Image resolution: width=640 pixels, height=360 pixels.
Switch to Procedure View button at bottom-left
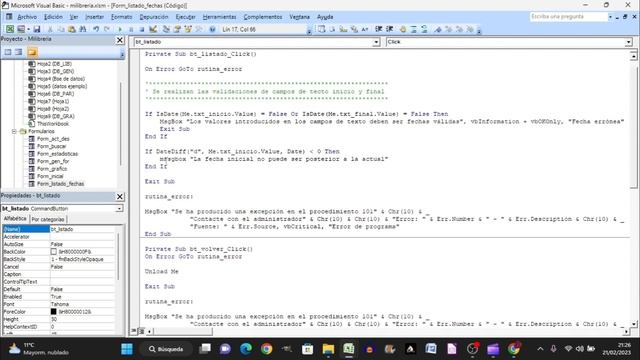(x=134, y=331)
